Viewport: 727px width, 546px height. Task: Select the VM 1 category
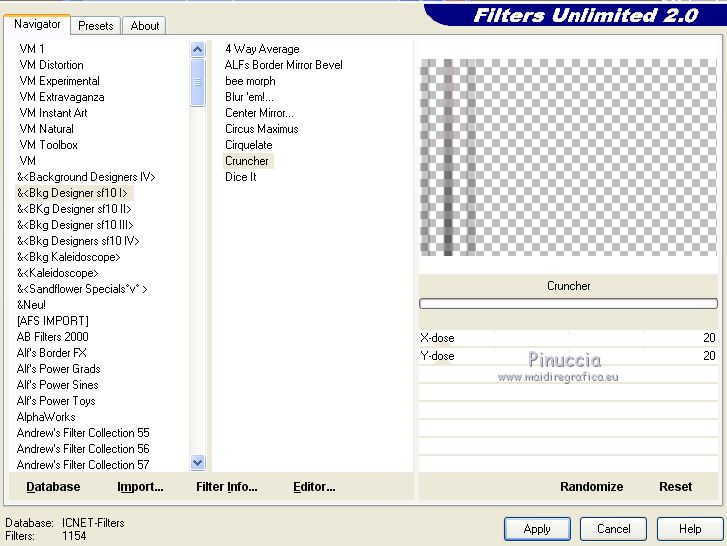32,49
